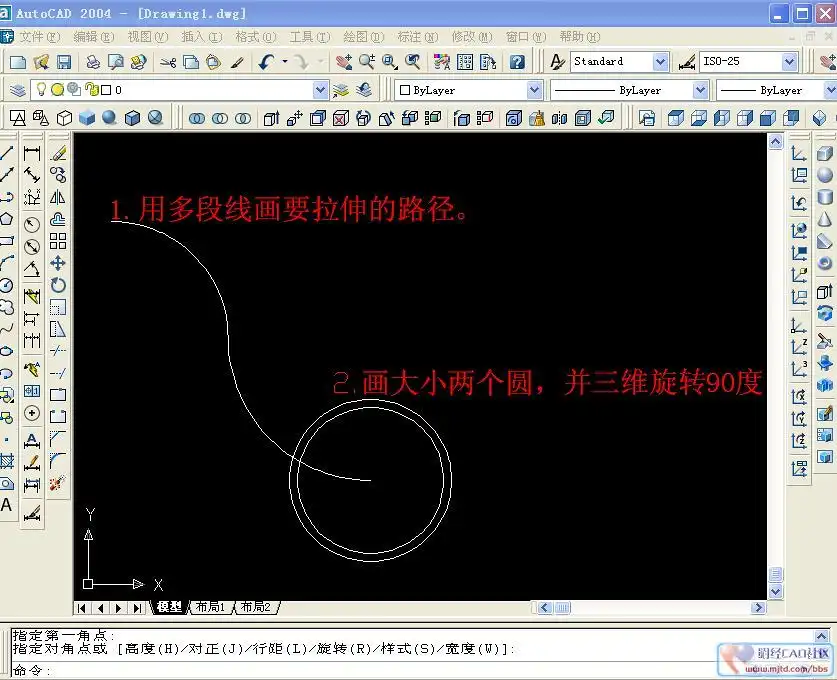837x680 pixels.
Task: Select the Polygon draw tool
Action: click(x=6, y=219)
